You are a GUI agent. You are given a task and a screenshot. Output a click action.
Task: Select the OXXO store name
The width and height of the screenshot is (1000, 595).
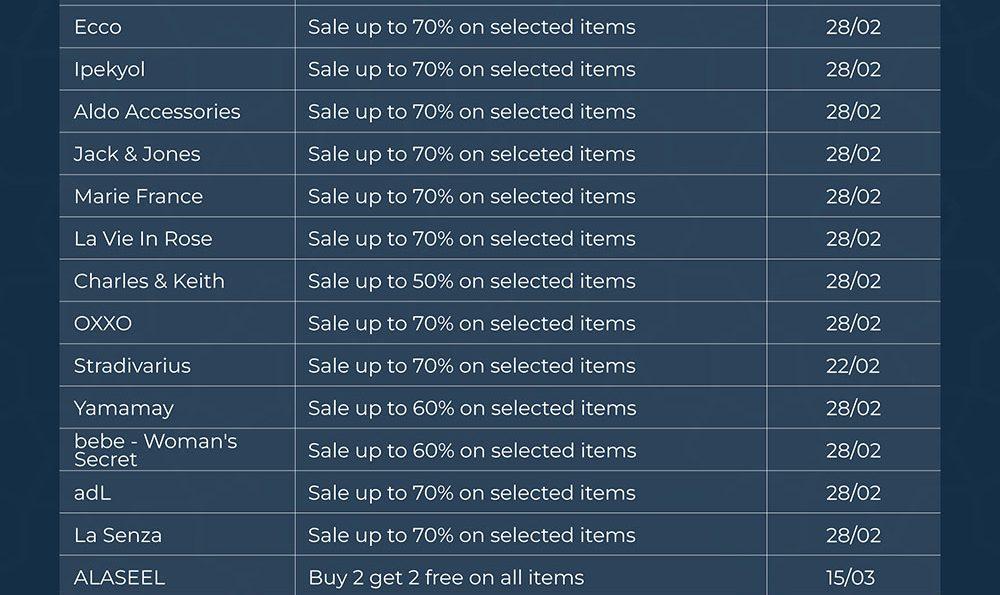tap(103, 324)
